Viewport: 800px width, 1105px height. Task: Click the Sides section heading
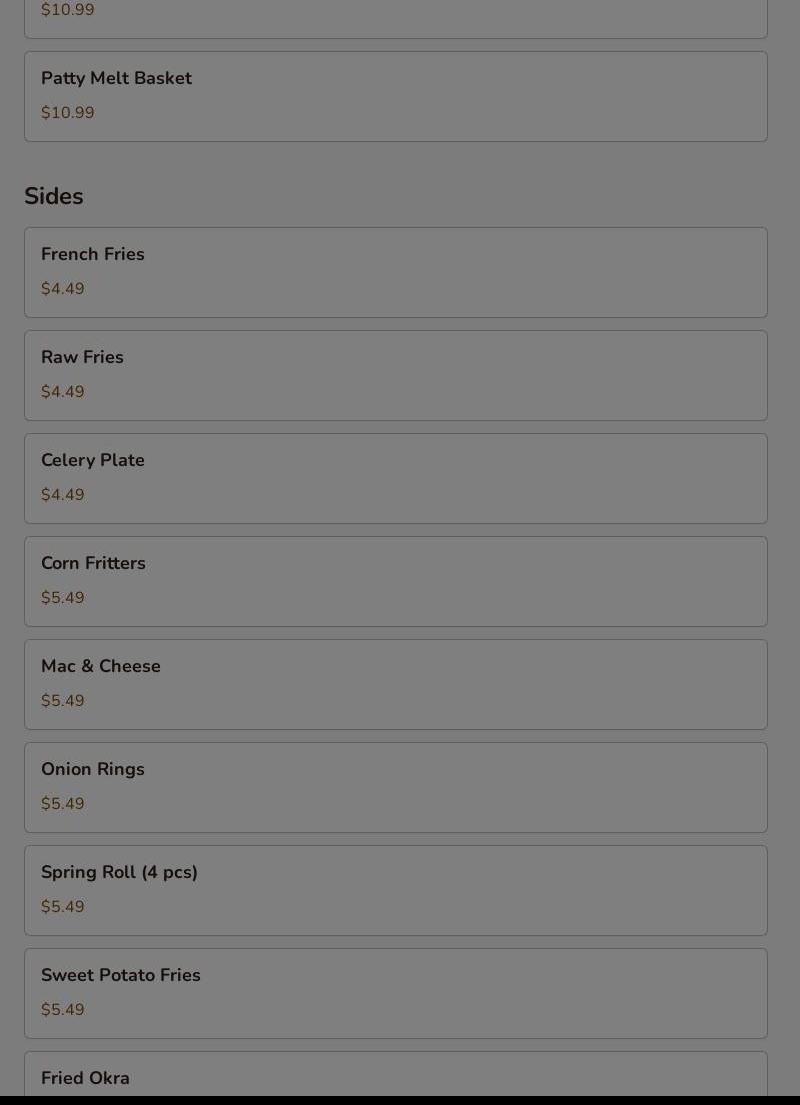pyautogui.click(x=54, y=196)
